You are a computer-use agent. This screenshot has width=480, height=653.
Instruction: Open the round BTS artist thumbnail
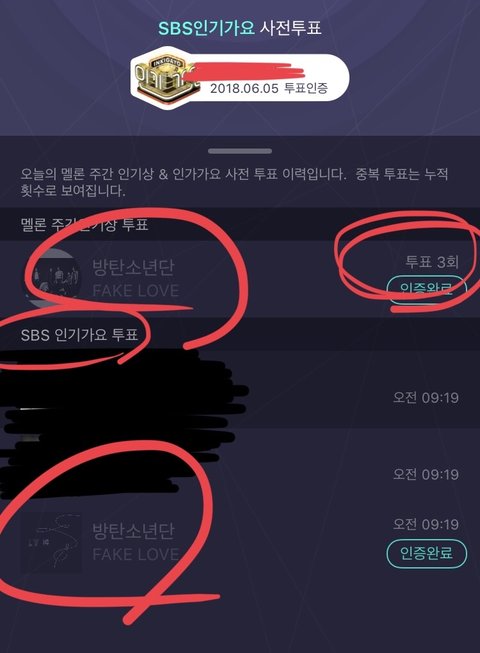(54, 278)
